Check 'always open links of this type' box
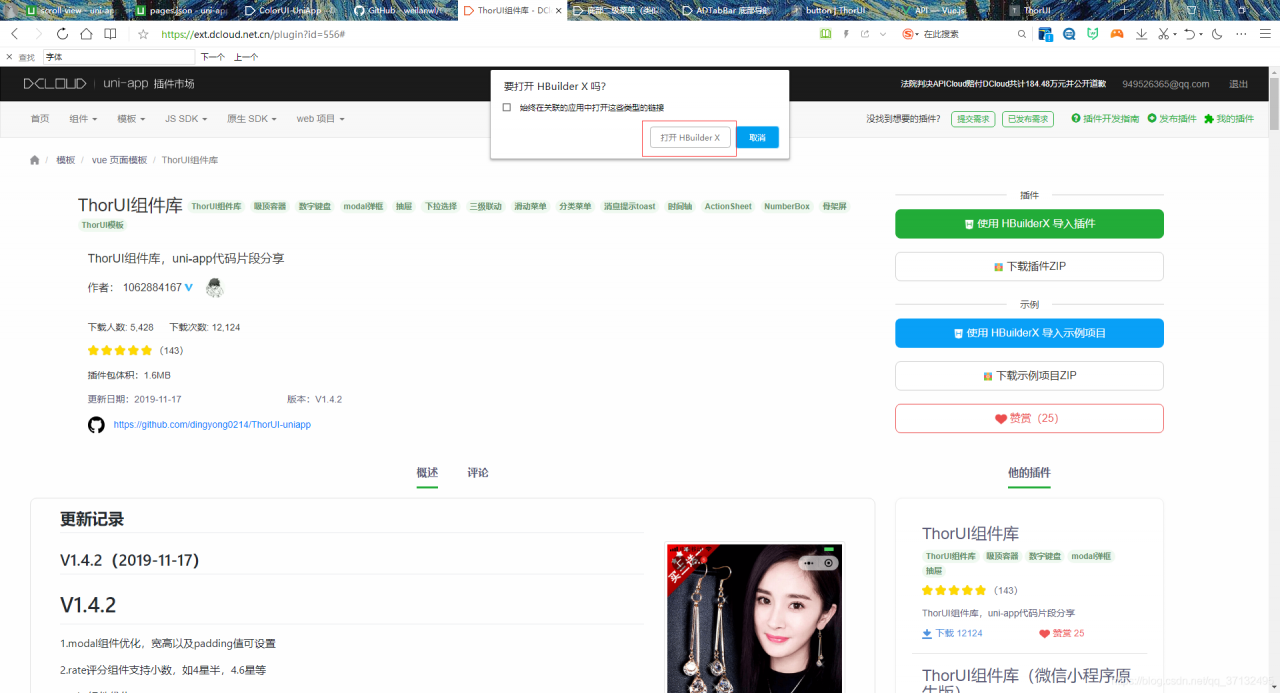Image resolution: width=1280 pixels, height=693 pixels. point(507,107)
